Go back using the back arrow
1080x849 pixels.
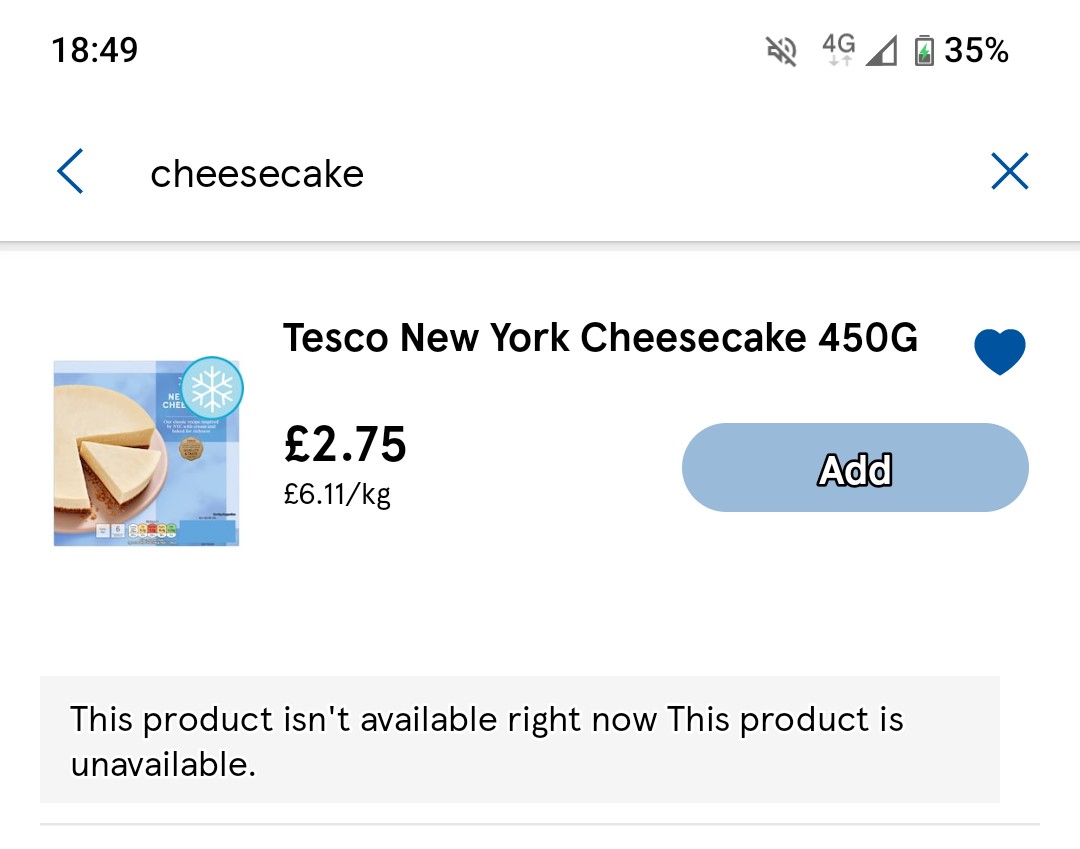[70, 172]
